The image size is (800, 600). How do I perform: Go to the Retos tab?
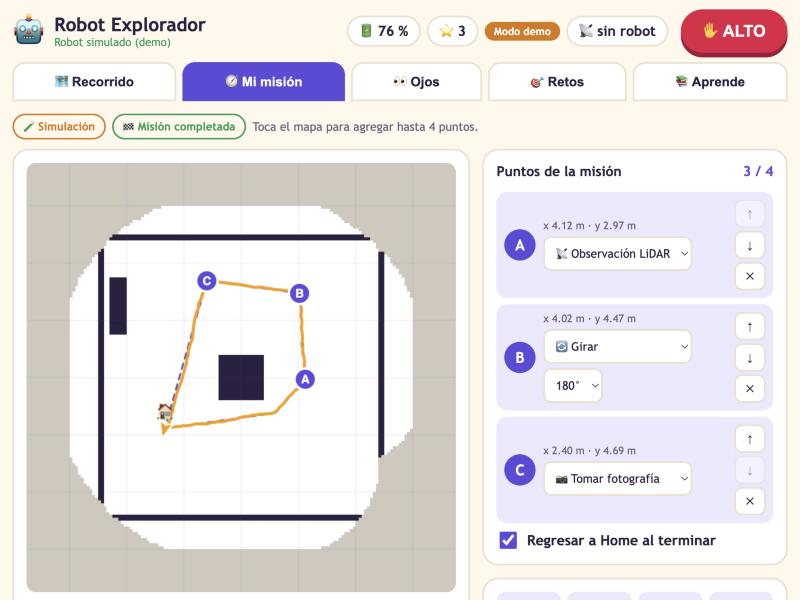(557, 82)
